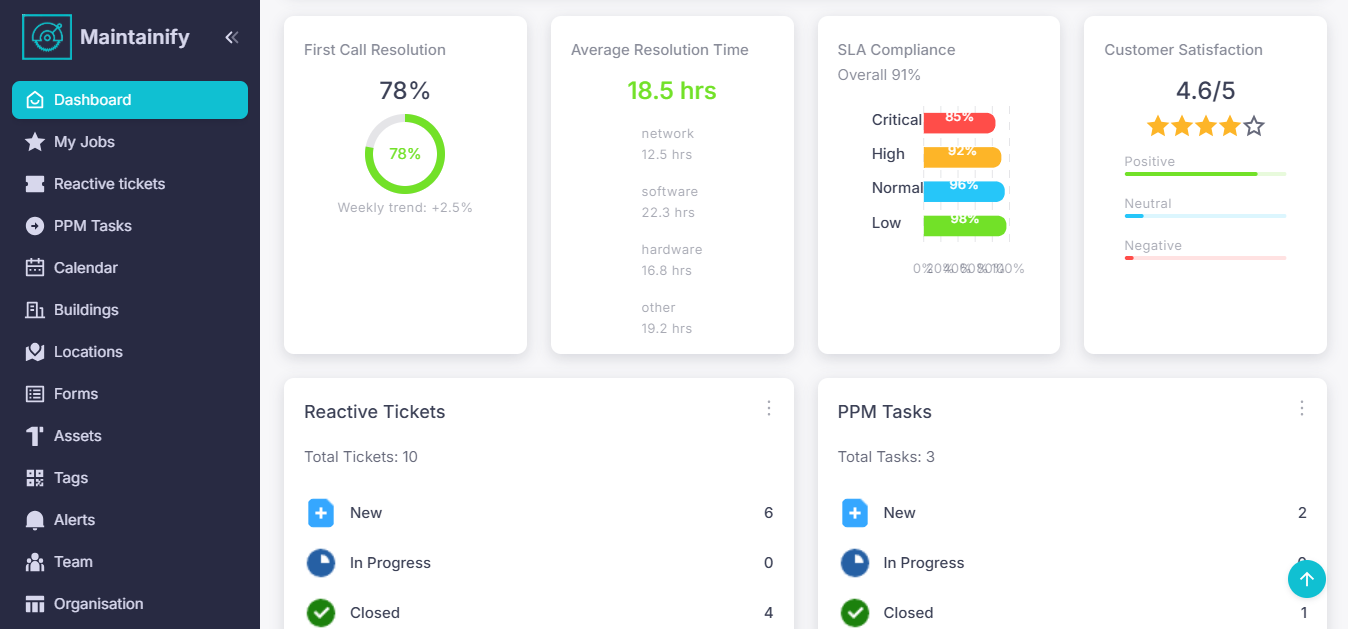The image size is (1348, 629).
Task: Open PPM Tasks card options menu
Action: (x=1302, y=408)
